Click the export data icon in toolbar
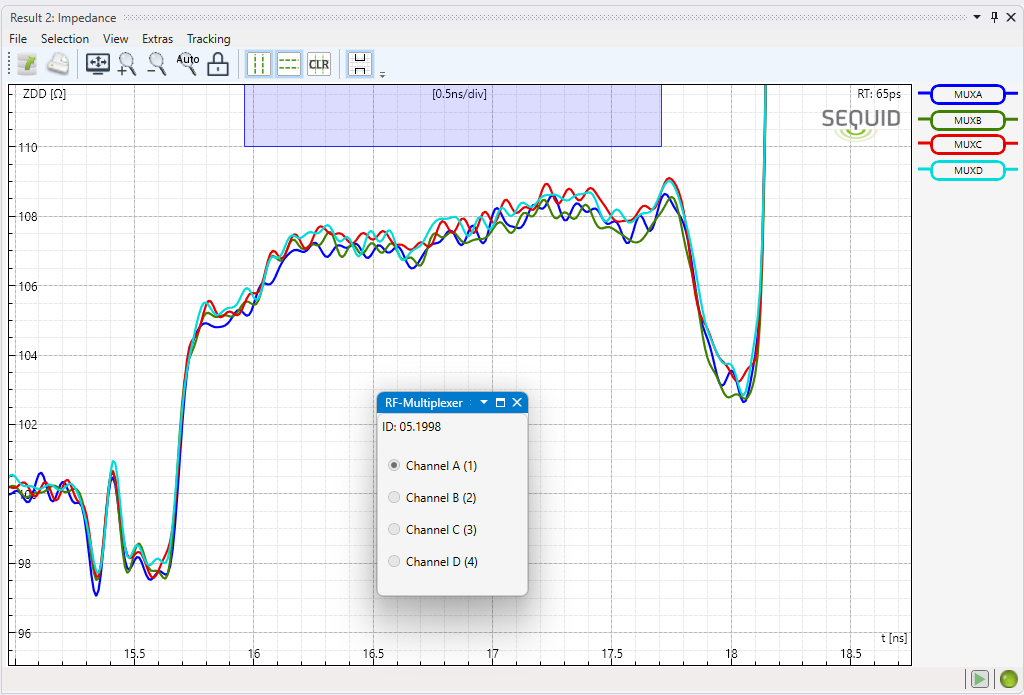Viewport: 1024px width, 695px height. (x=27, y=64)
